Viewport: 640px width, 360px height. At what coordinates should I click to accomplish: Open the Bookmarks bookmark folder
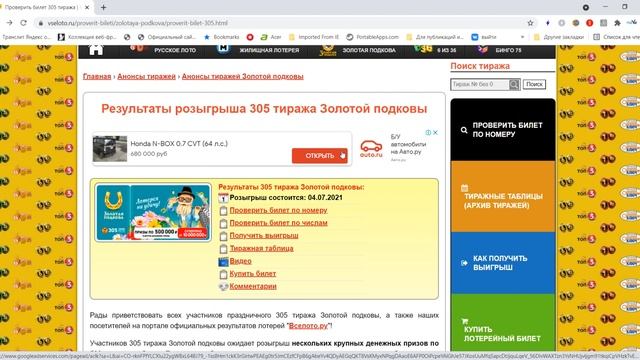pos(222,37)
